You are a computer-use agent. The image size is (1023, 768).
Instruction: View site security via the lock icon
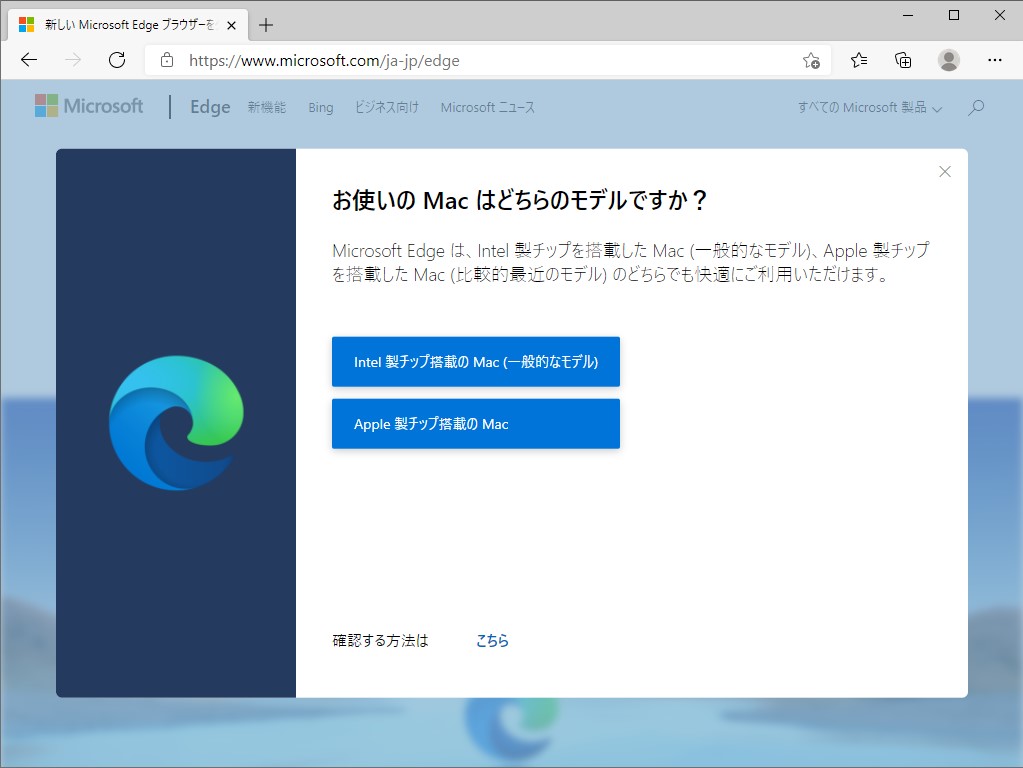(166, 60)
